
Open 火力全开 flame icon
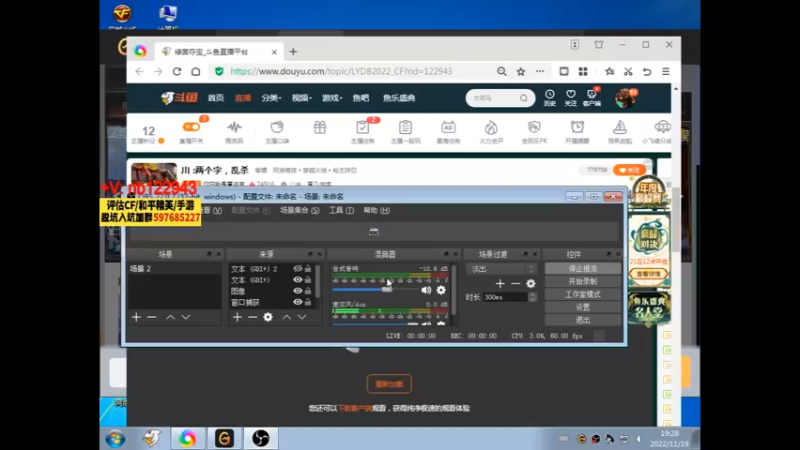point(491,132)
